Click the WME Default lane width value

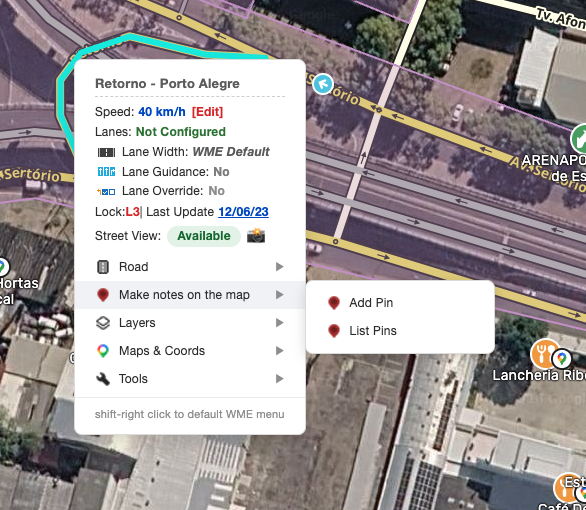[x=231, y=152]
